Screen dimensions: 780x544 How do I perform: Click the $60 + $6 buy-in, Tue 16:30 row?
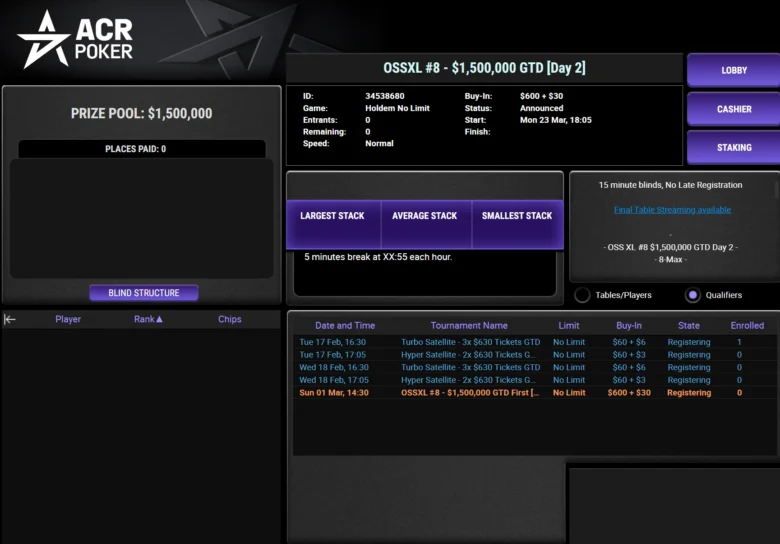pyautogui.click(x=629, y=342)
